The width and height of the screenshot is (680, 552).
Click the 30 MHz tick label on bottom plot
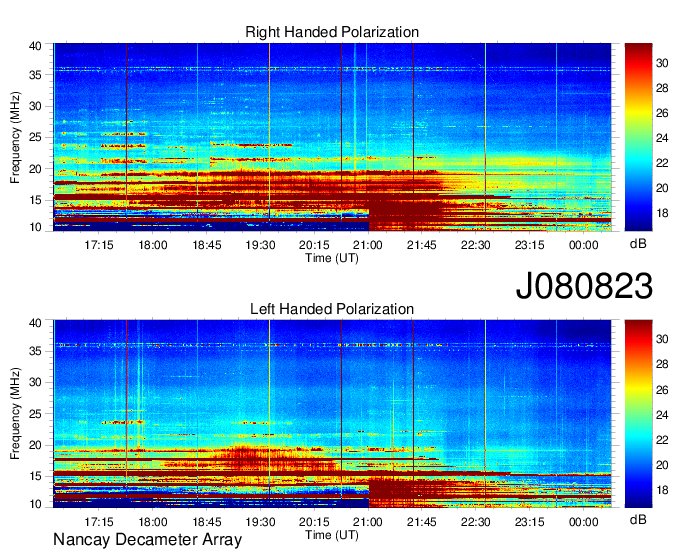tap(35, 382)
